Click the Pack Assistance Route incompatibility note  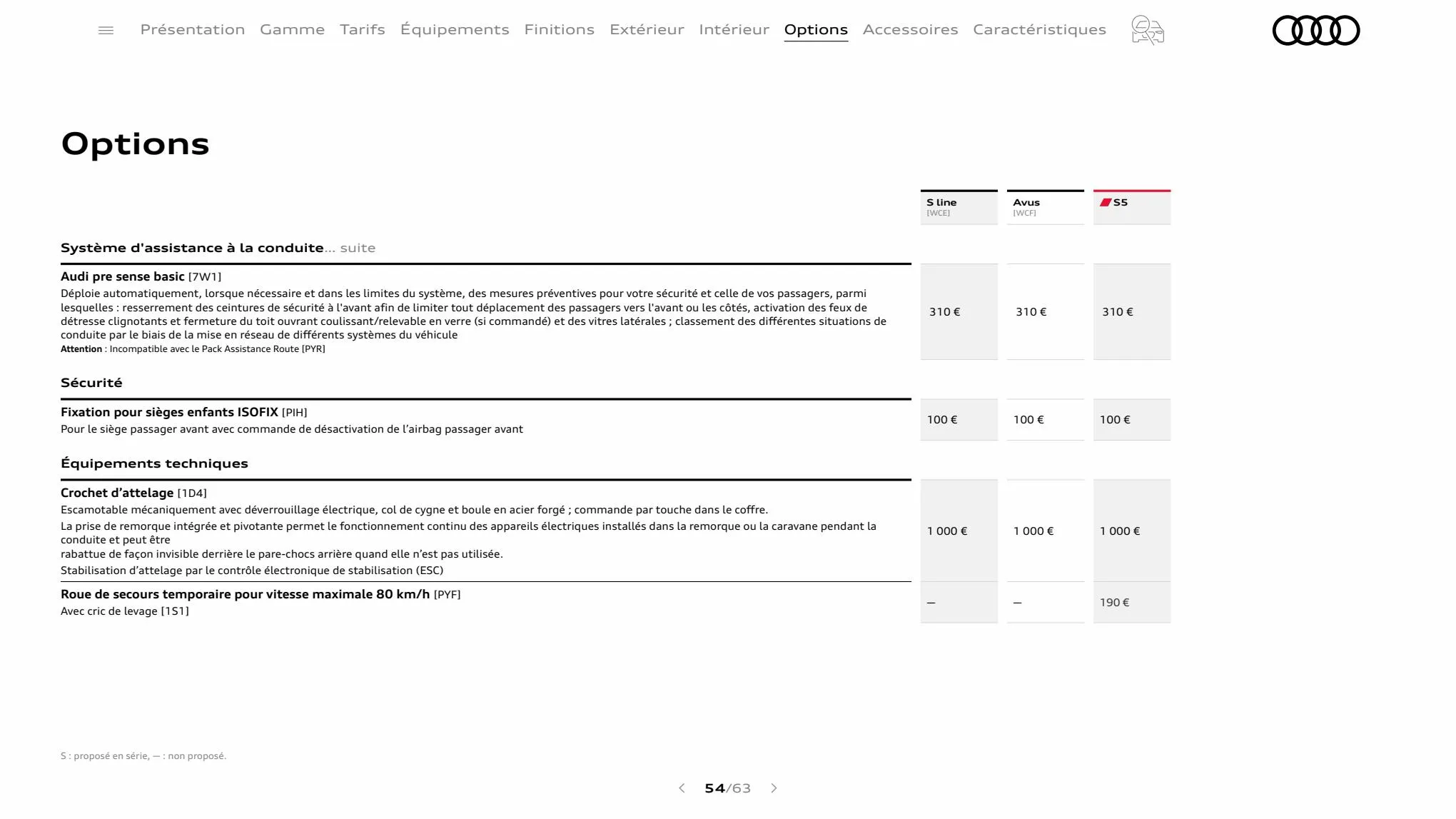[x=193, y=349]
